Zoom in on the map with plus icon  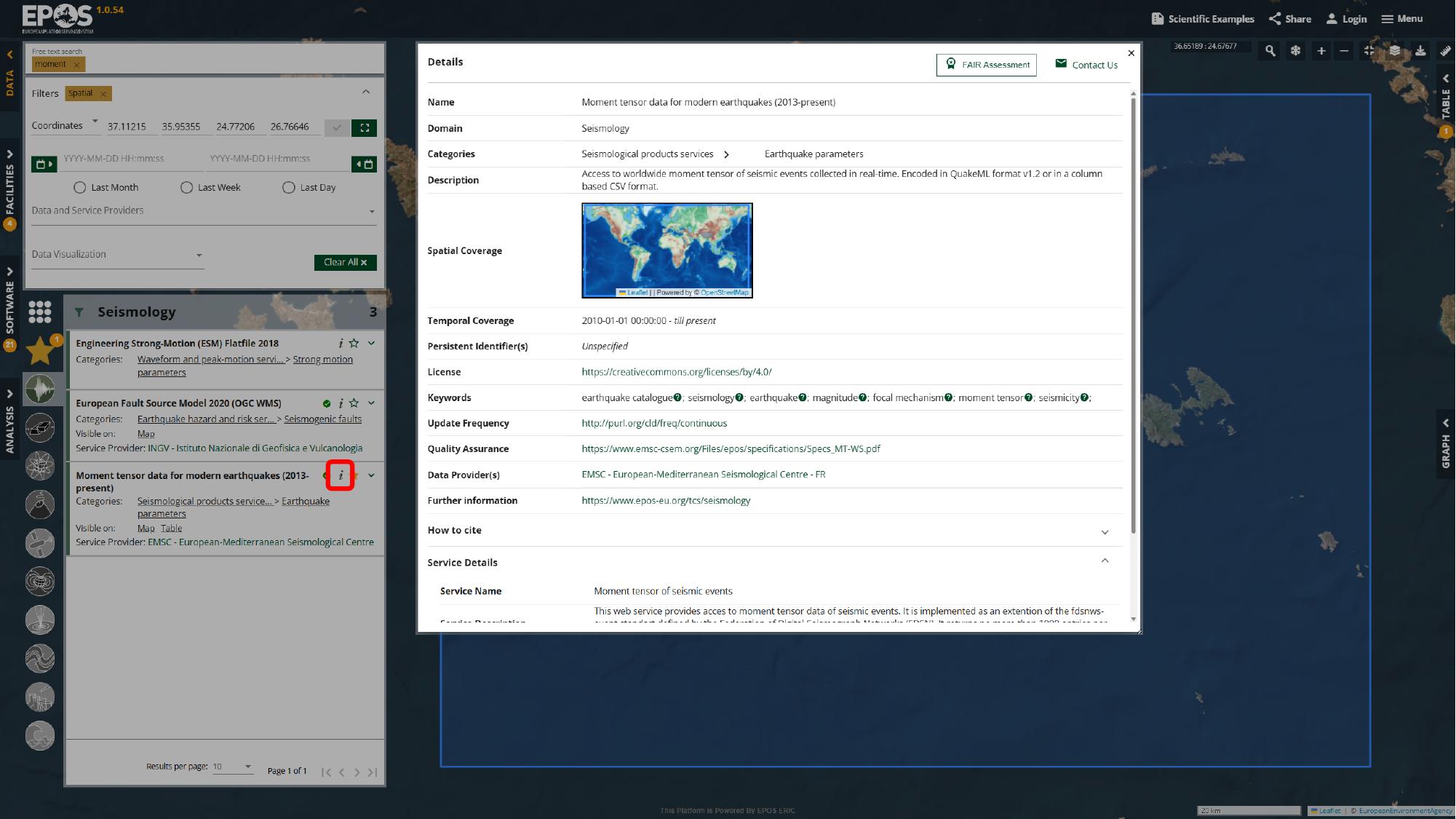point(1321,51)
